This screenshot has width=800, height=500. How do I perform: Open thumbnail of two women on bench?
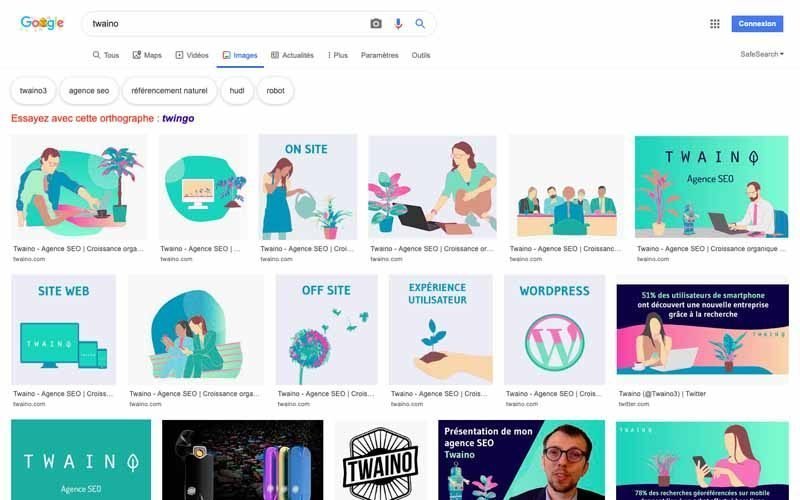click(195, 330)
